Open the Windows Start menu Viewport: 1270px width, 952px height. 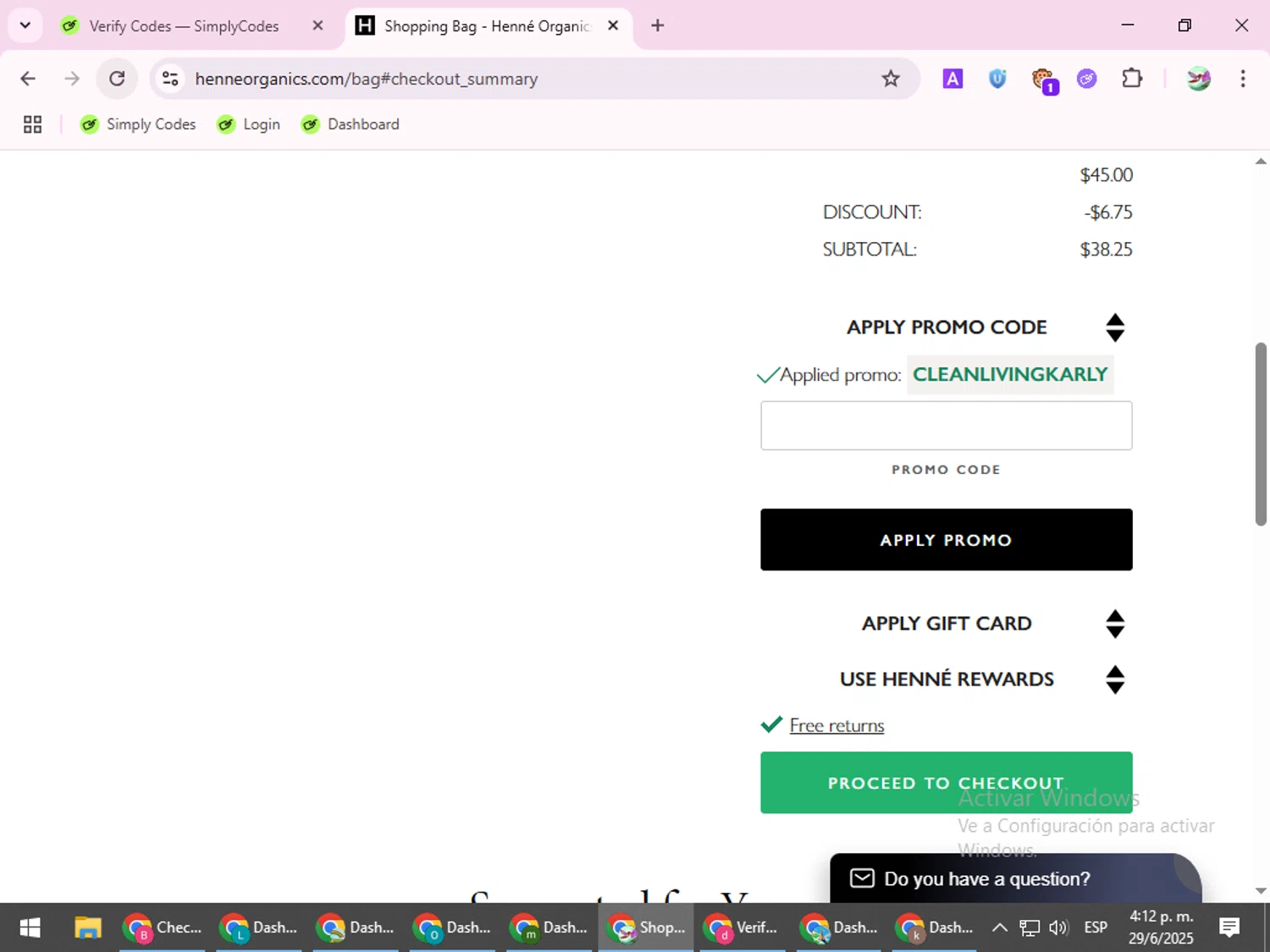pyautogui.click(x=30, y=927)
